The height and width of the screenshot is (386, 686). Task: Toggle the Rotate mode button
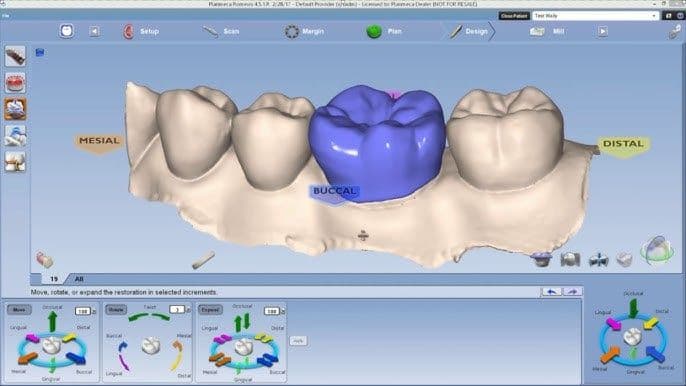click(116, 309)
